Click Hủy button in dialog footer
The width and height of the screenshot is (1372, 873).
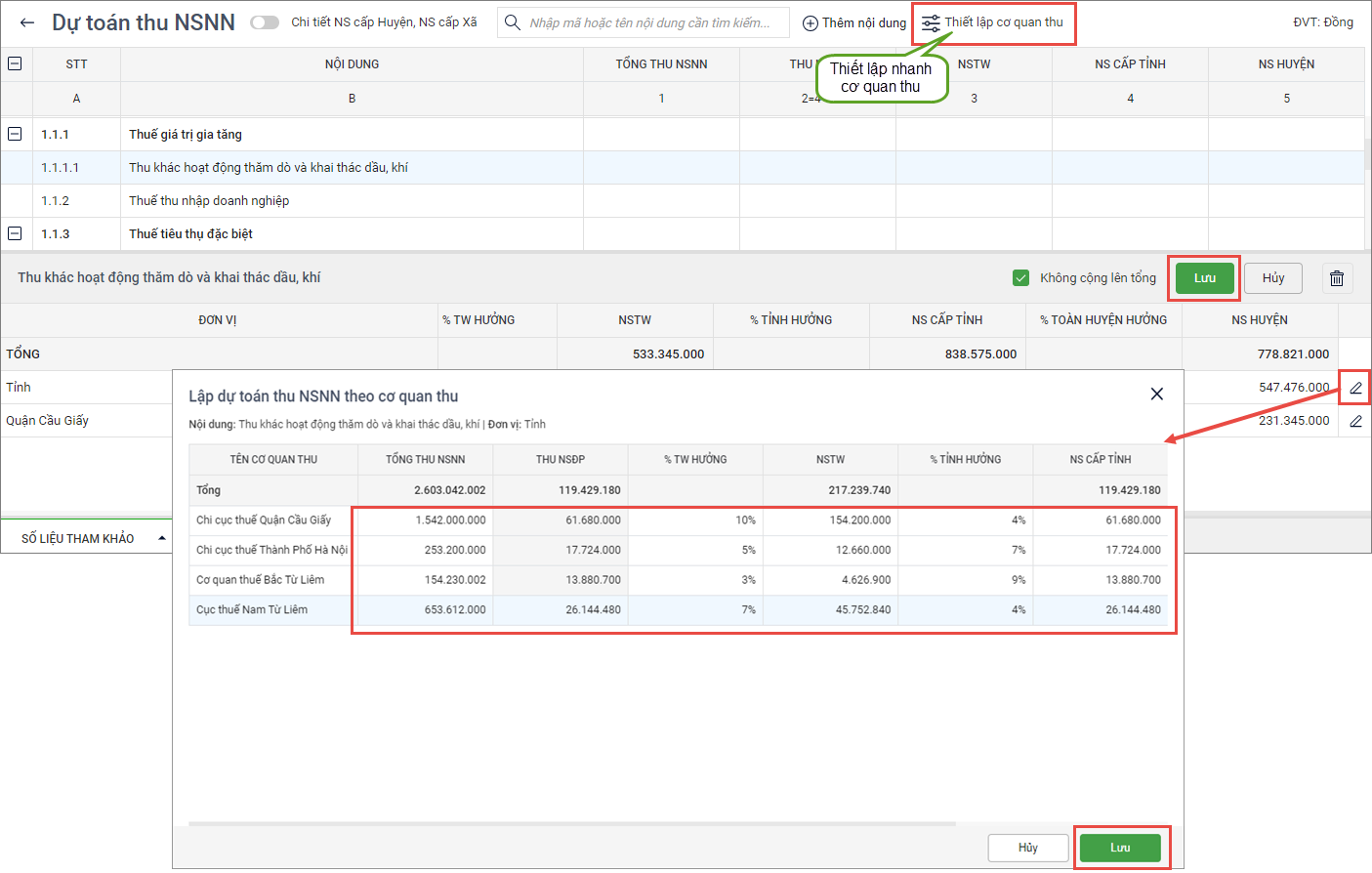coord(1027,848)
